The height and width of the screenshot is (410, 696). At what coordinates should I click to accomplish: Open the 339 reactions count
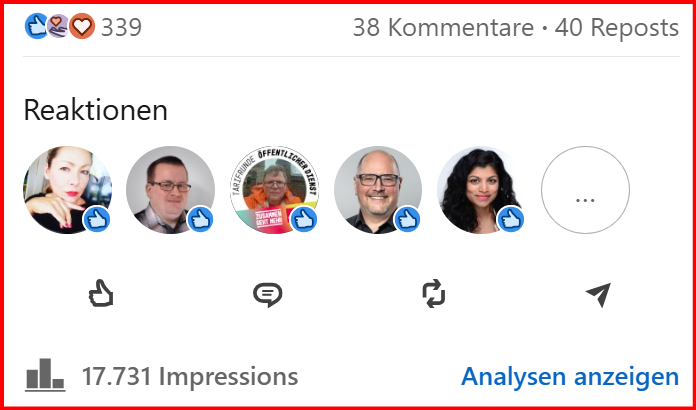(x=121, y=28)
